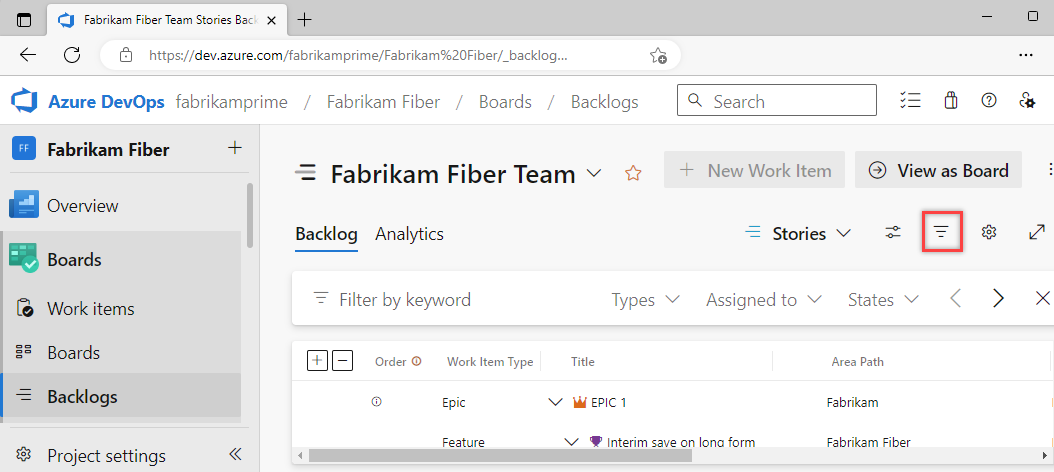This screenshot has width=1054, height=472.
Task: Open the EPIC 1 work item title
Action: click(608, 402)
